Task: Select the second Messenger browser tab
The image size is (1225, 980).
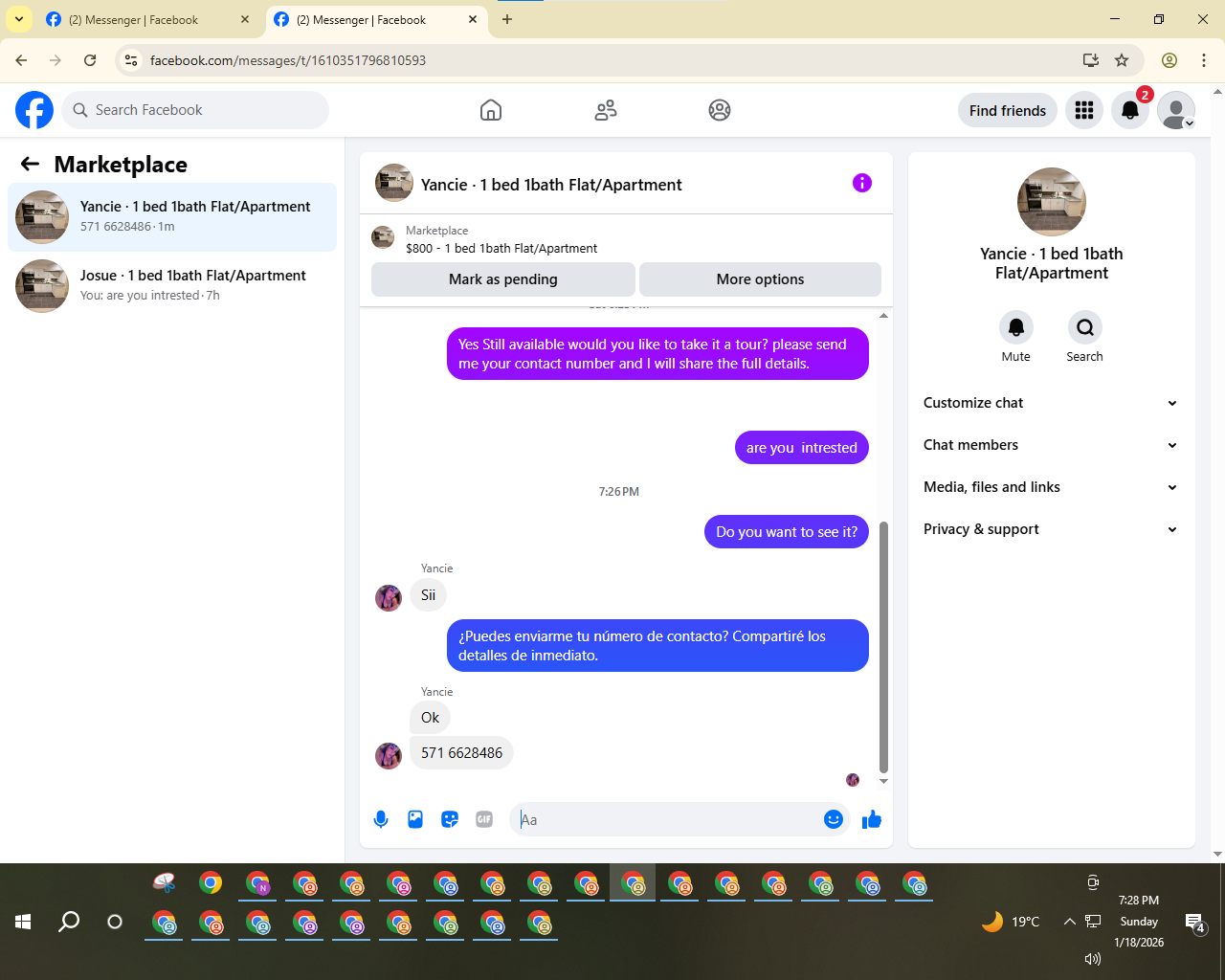Action: pyautogui.click(x=375, y=20)
